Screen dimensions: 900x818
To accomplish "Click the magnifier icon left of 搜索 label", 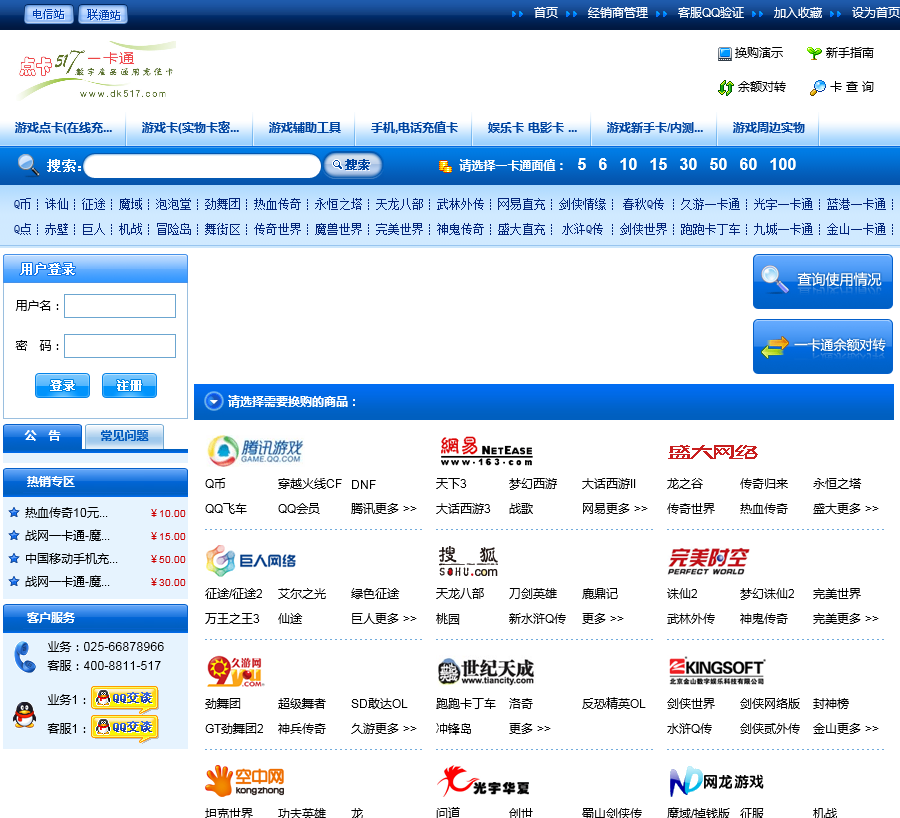I will 28,165.
